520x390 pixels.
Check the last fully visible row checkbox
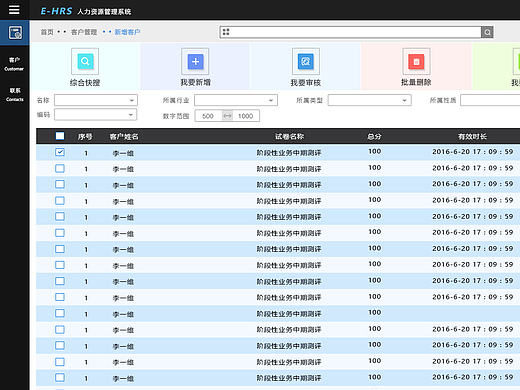[x=60, y=378]
